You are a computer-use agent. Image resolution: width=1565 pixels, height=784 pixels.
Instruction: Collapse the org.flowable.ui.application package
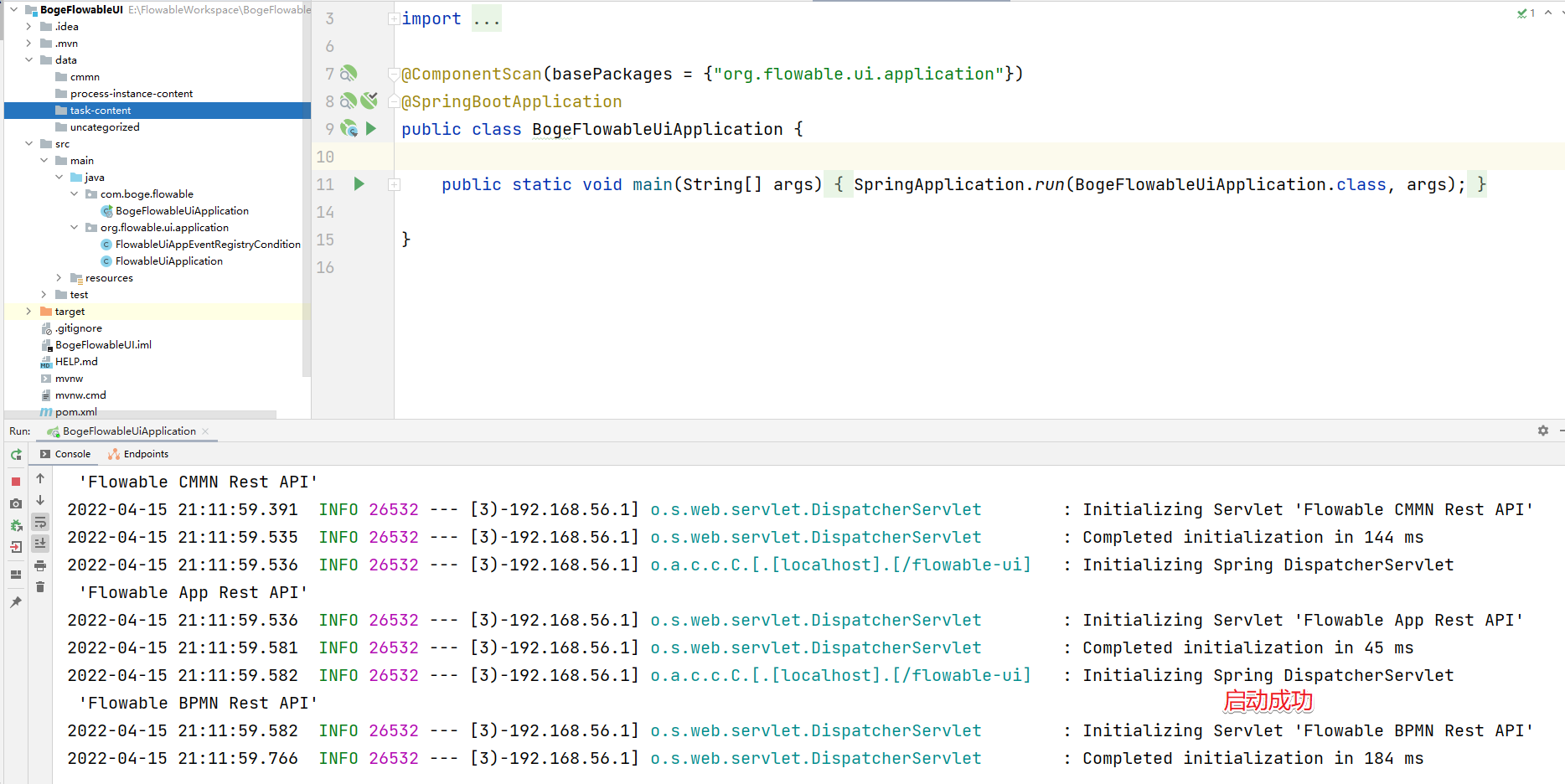pyautogui.click(x=74, y=228)
